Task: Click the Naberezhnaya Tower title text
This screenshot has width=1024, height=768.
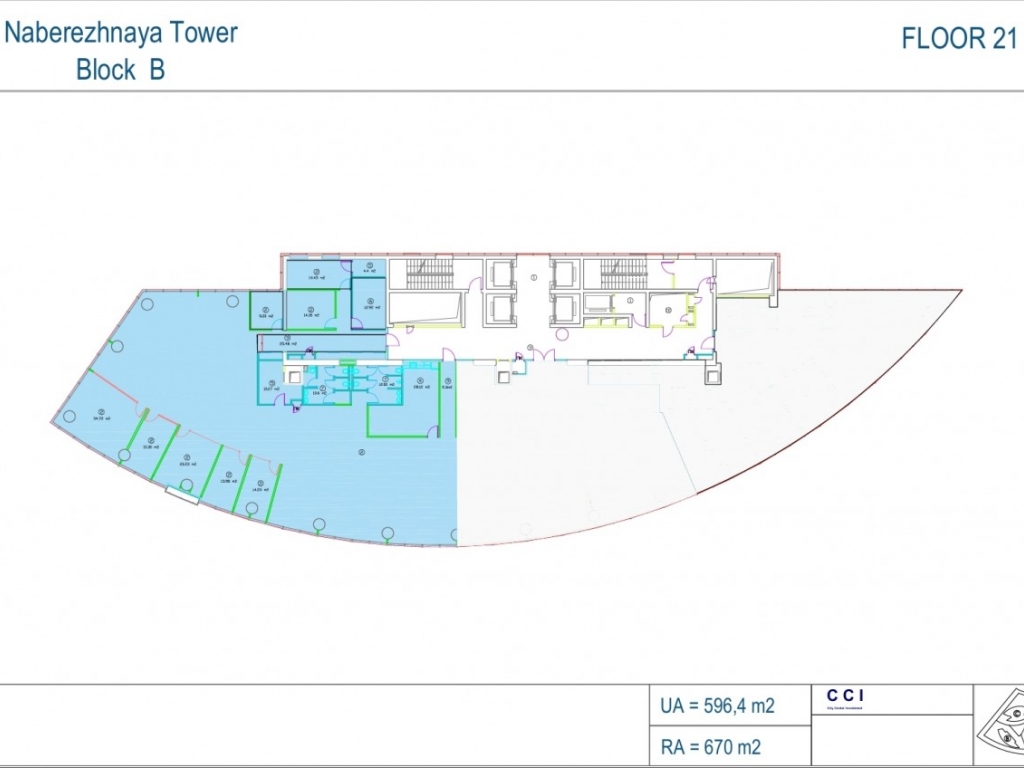Action: pos(121,33)
